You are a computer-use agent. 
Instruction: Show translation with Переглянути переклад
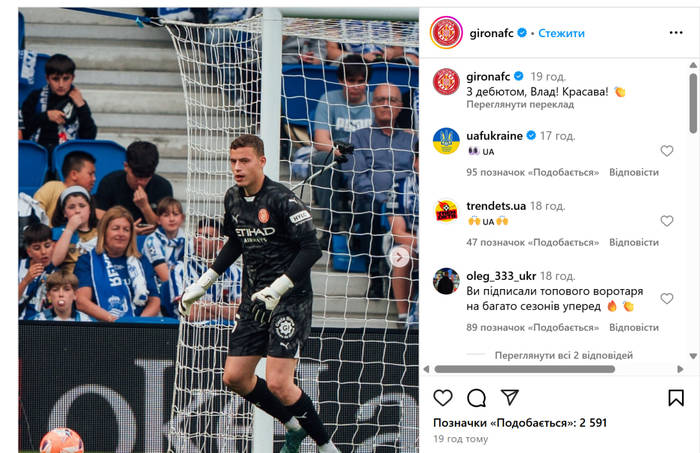520,104
